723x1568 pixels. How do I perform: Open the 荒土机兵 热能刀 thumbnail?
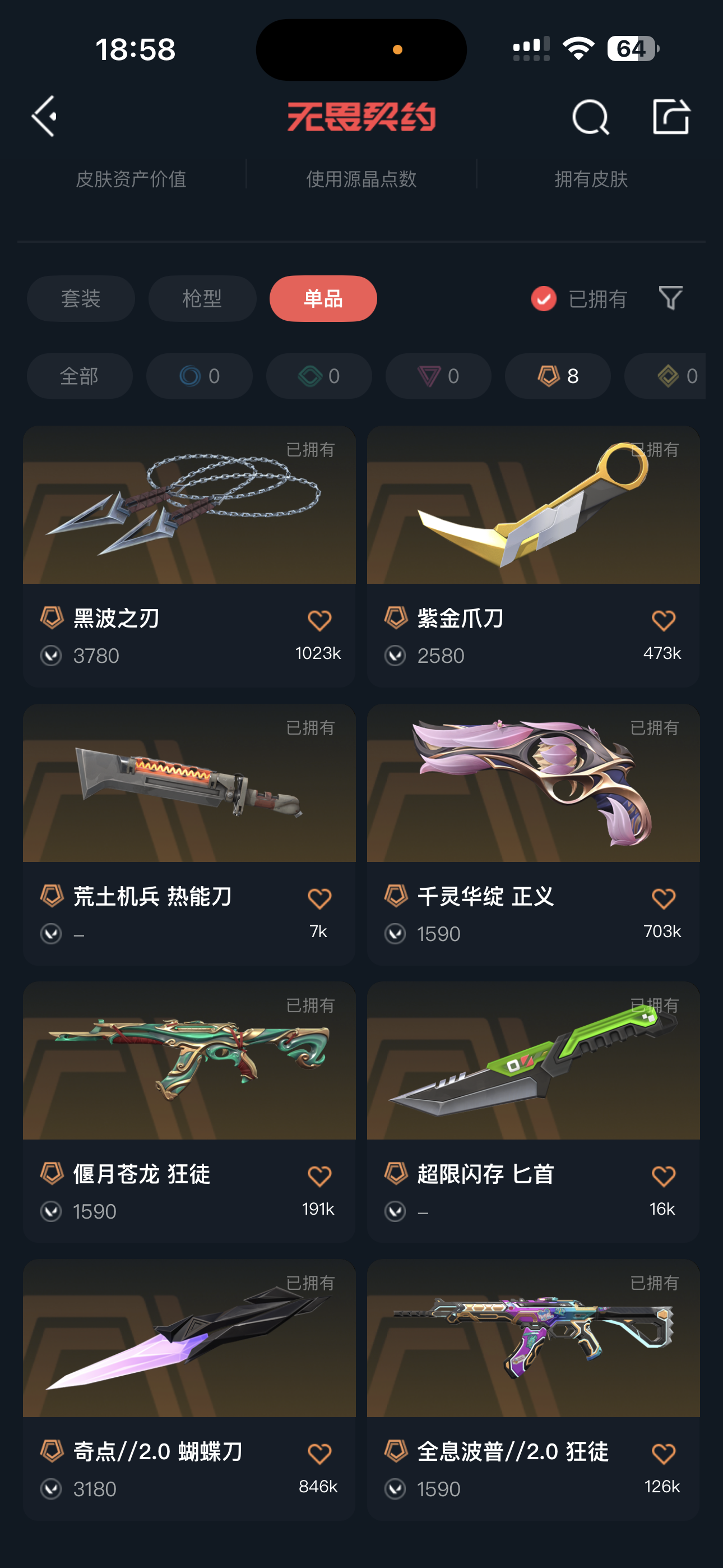tap(189, 783)
